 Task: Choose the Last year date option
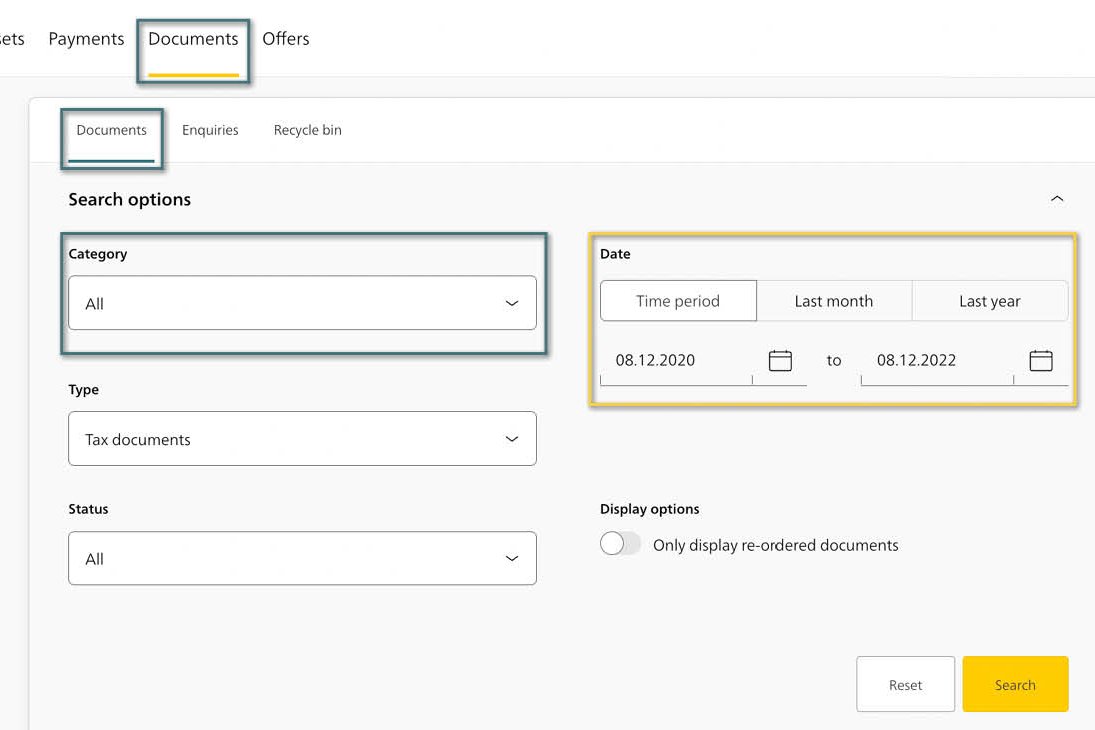pyautogui.click(x=990, y=301)
